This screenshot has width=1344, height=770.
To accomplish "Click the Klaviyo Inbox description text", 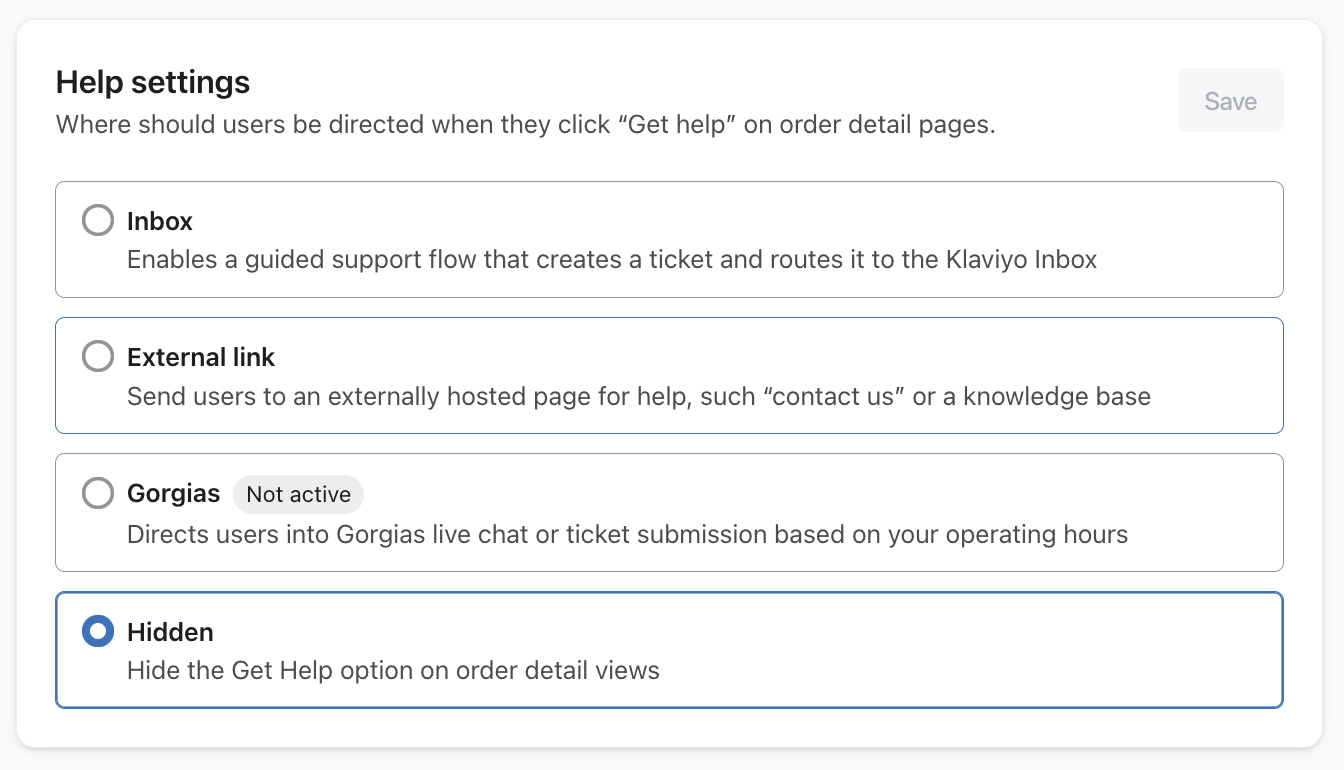I will point(611,259).
